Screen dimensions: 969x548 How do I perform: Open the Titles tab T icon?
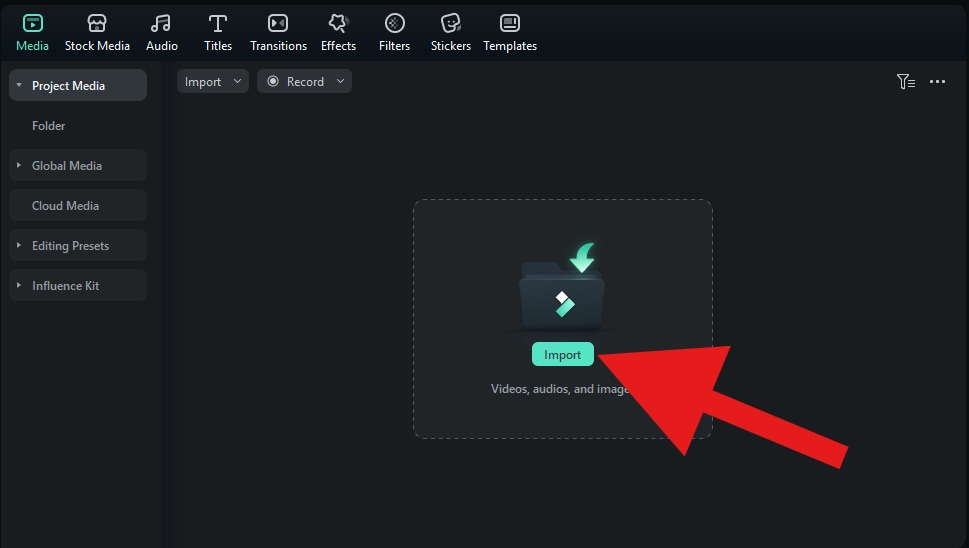[x=218, y=23]
